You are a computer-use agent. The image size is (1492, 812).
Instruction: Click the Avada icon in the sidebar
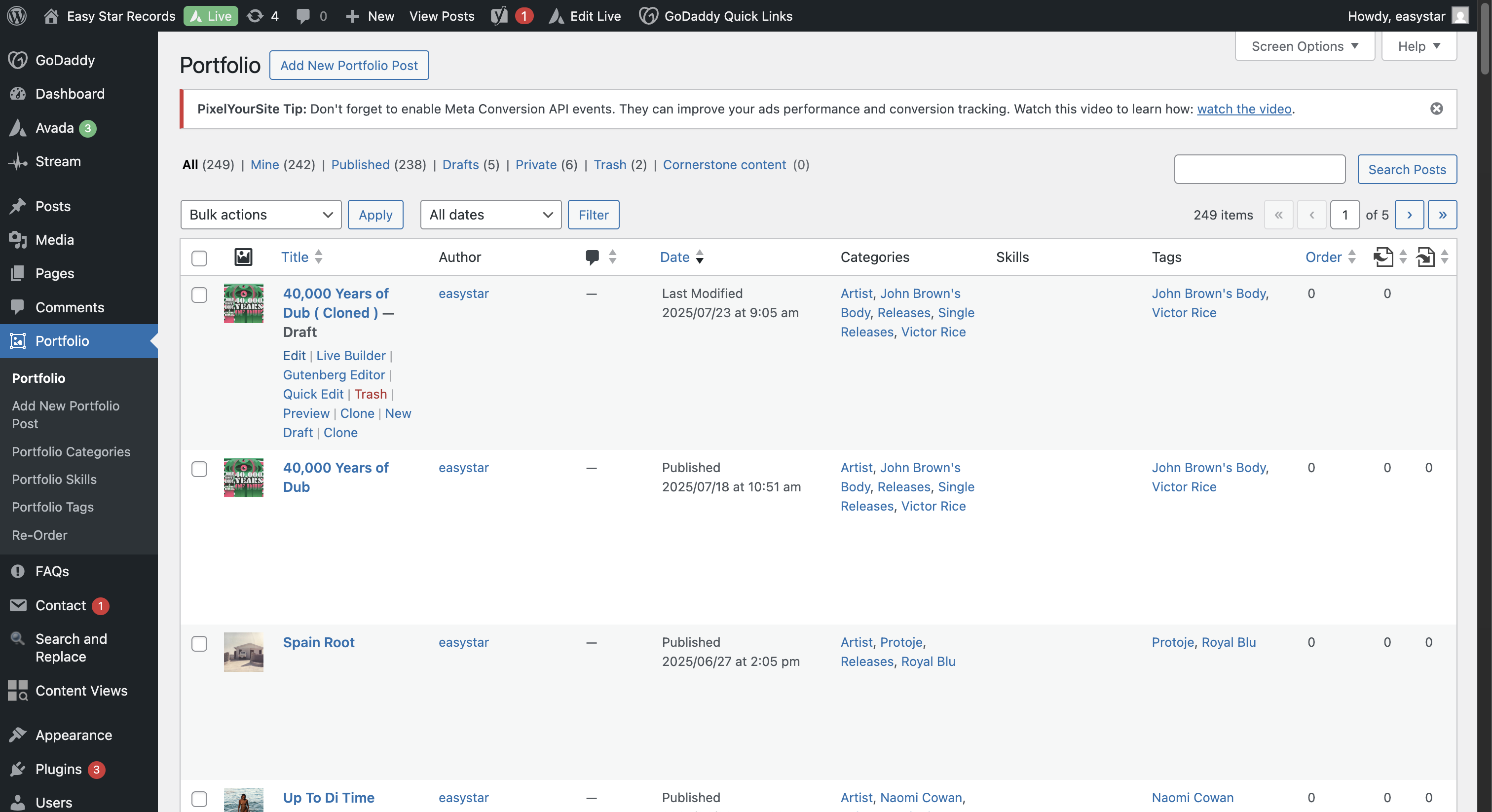coord(18,127)
